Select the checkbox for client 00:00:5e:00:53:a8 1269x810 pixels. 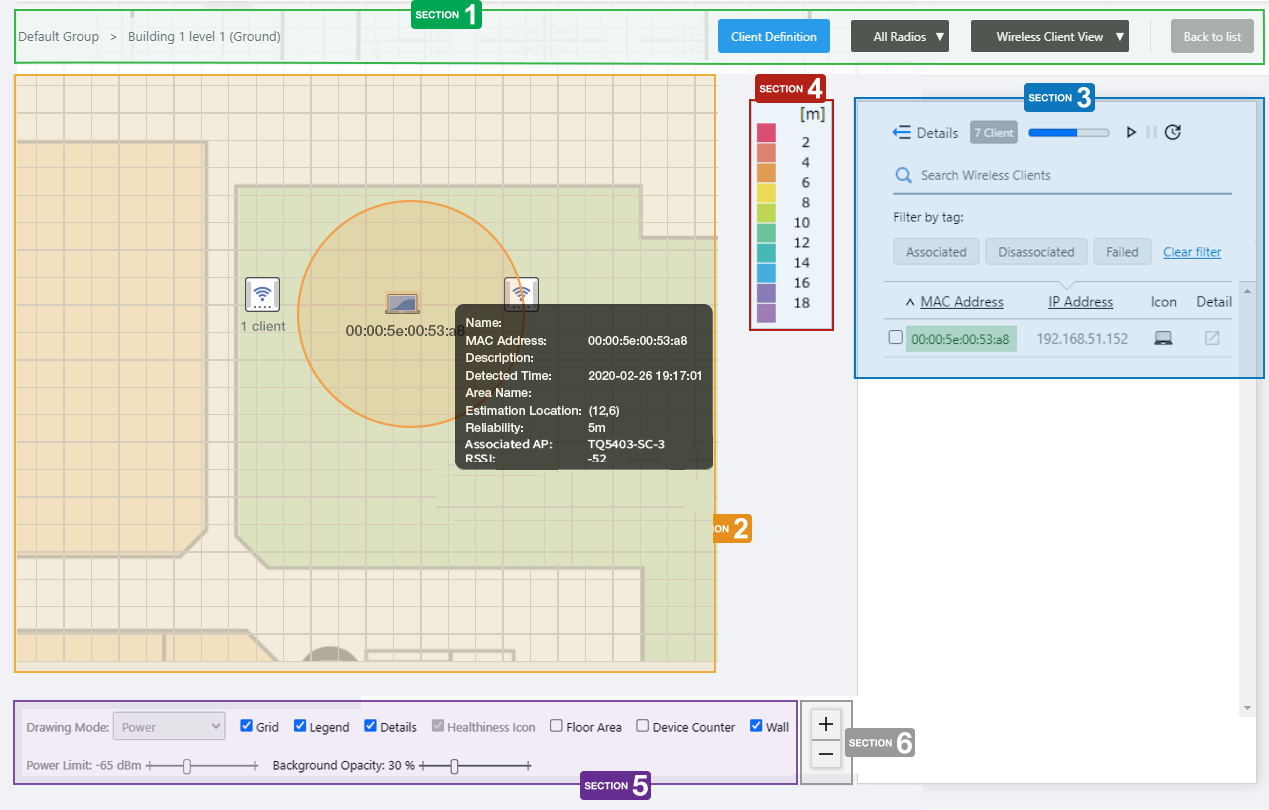[896, 338]
